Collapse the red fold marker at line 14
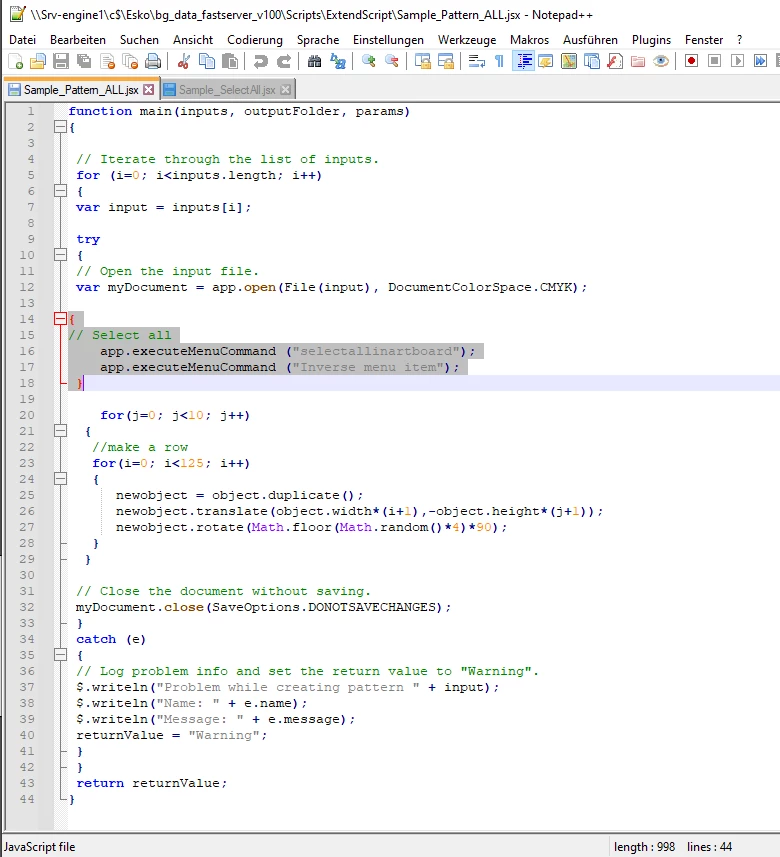780x857 pixels. [60, 319]
